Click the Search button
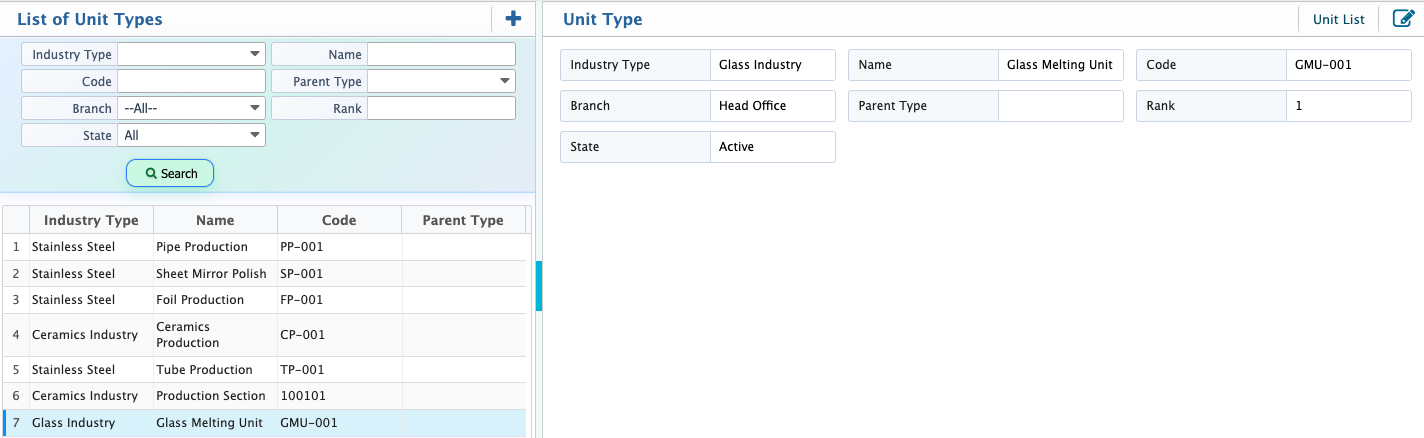 coord(170,173)
